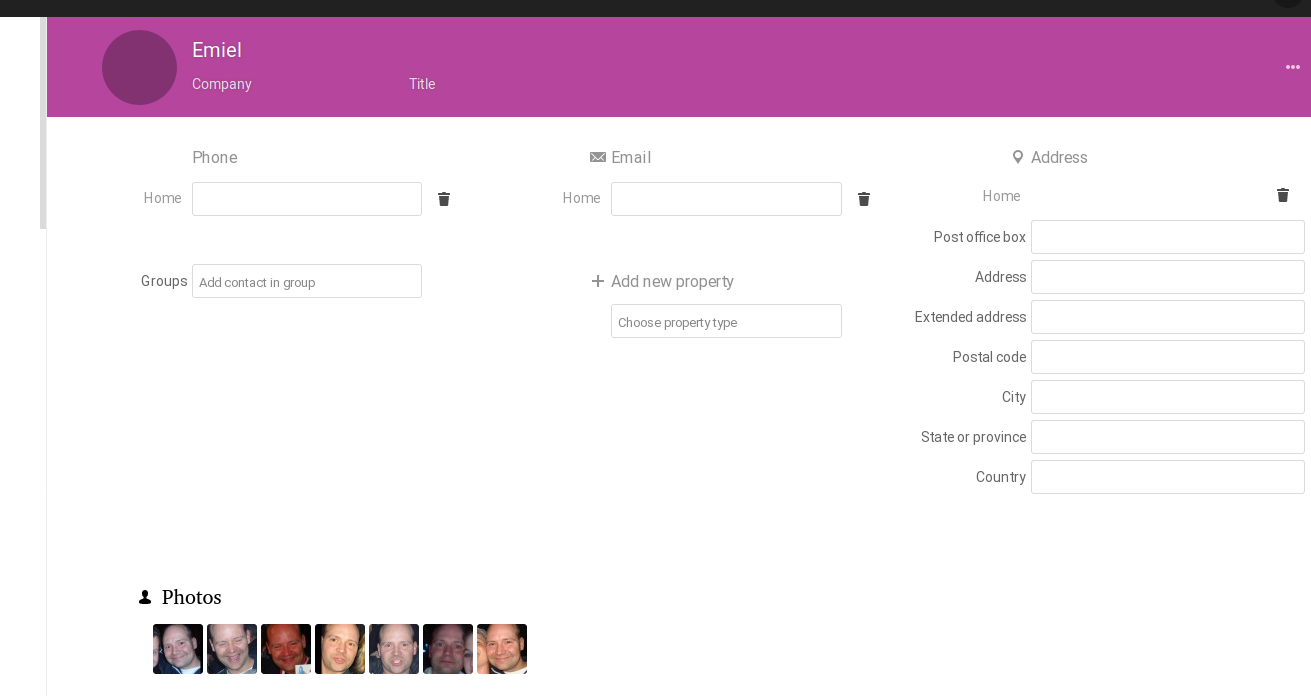Select the second face photo thumbnail
The image size is (1311, 696).
232,649
